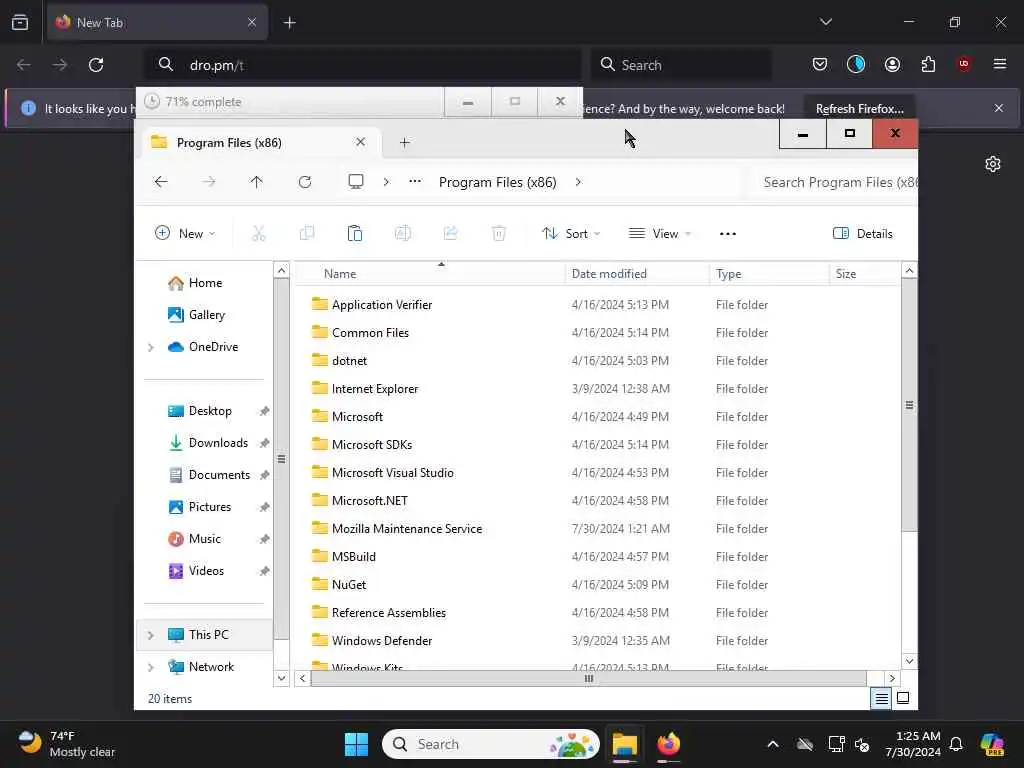The width and height of the screenshot is (1024, 768).
Task: Open the New dropdown in Explorer
Action: coord(185,233)
